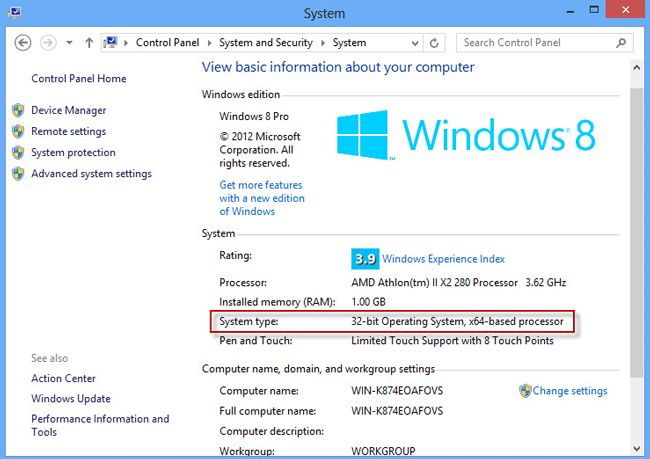650x459 pixels.
Task: Click the shield icon beside Device Manager
Action: coord(18,110)
